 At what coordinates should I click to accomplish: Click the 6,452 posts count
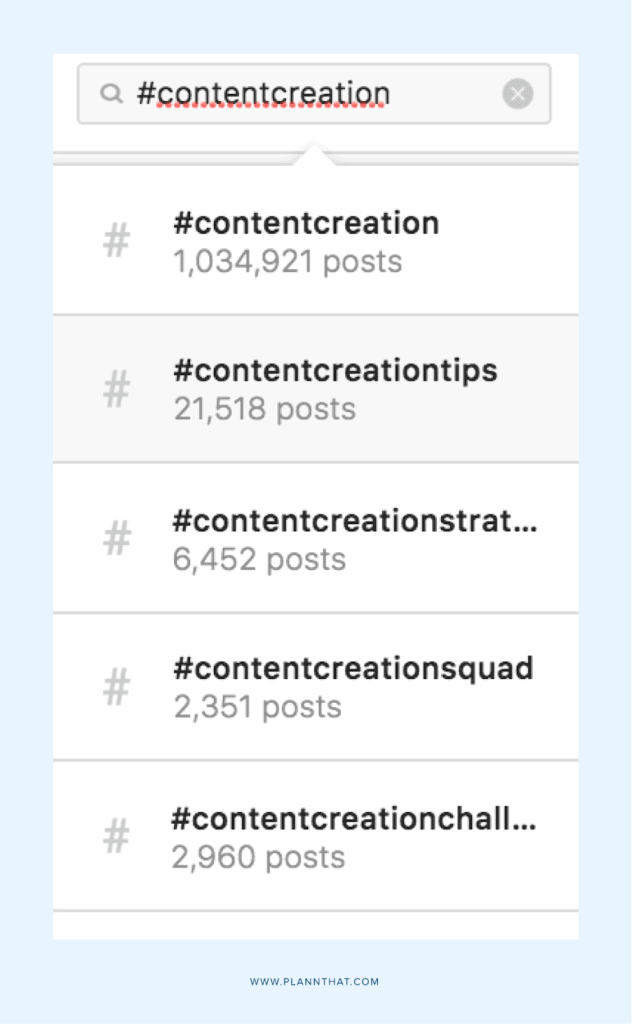pos(259,559)
